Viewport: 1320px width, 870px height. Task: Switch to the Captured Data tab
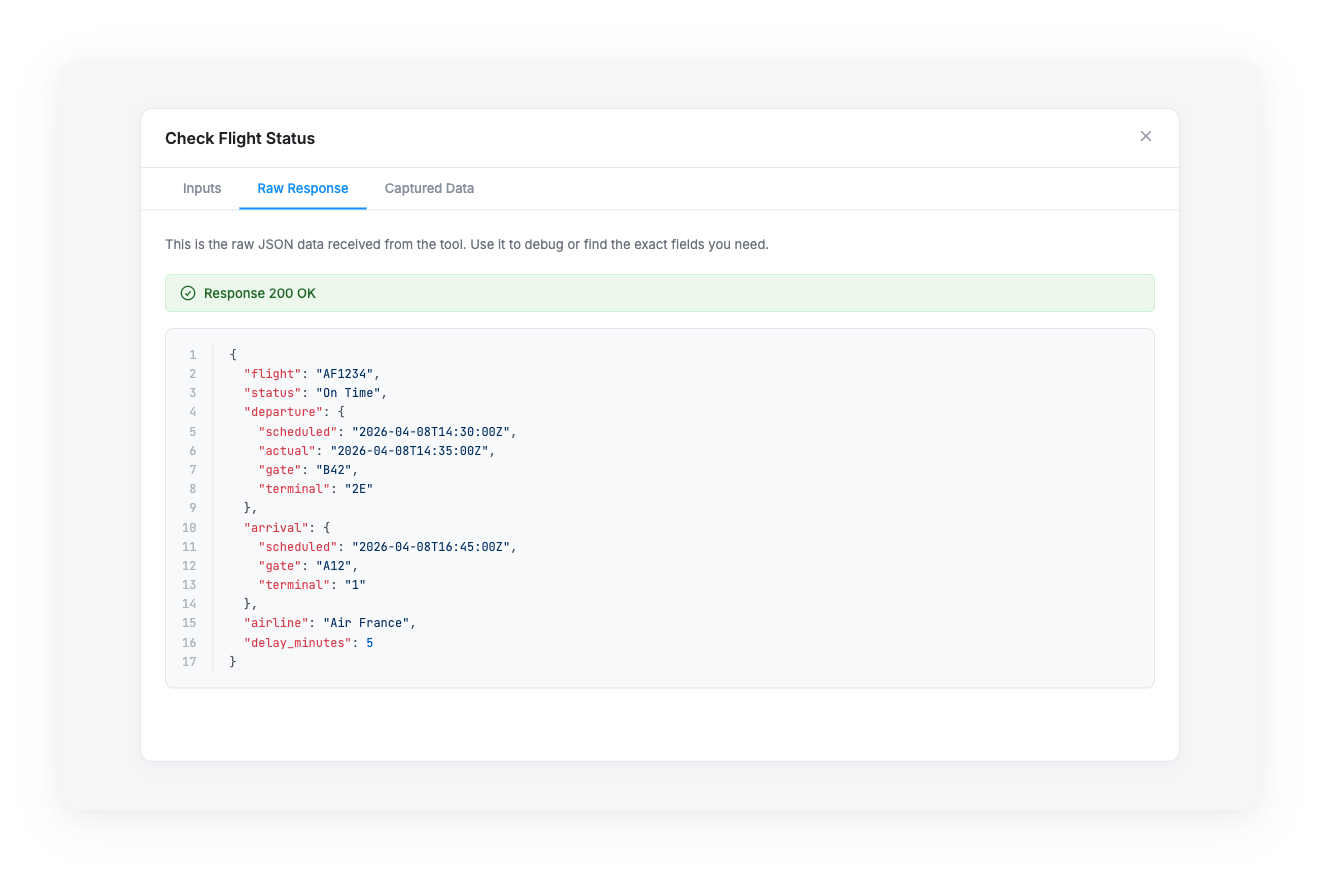click(x=429, y=188)
